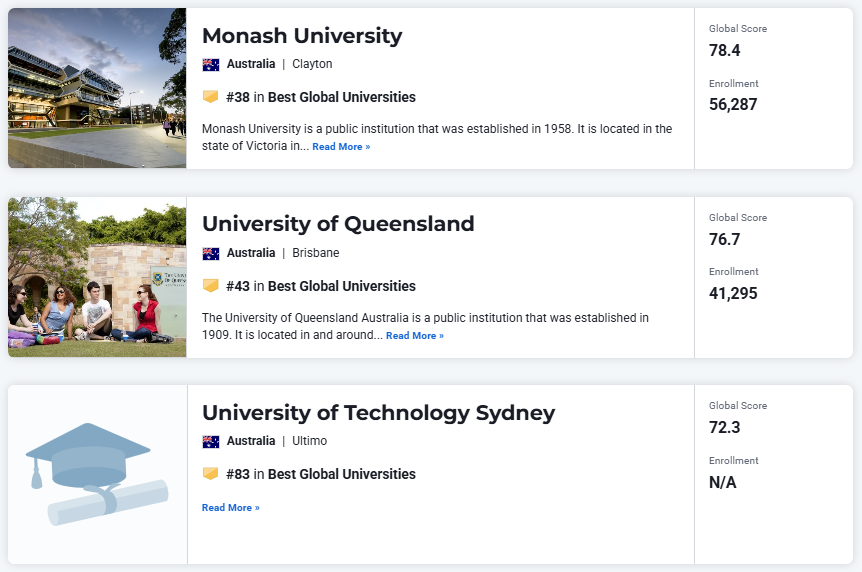Click Australian flag beside University of Technology Sydney
862x572 pixels.
coord(211,442)
